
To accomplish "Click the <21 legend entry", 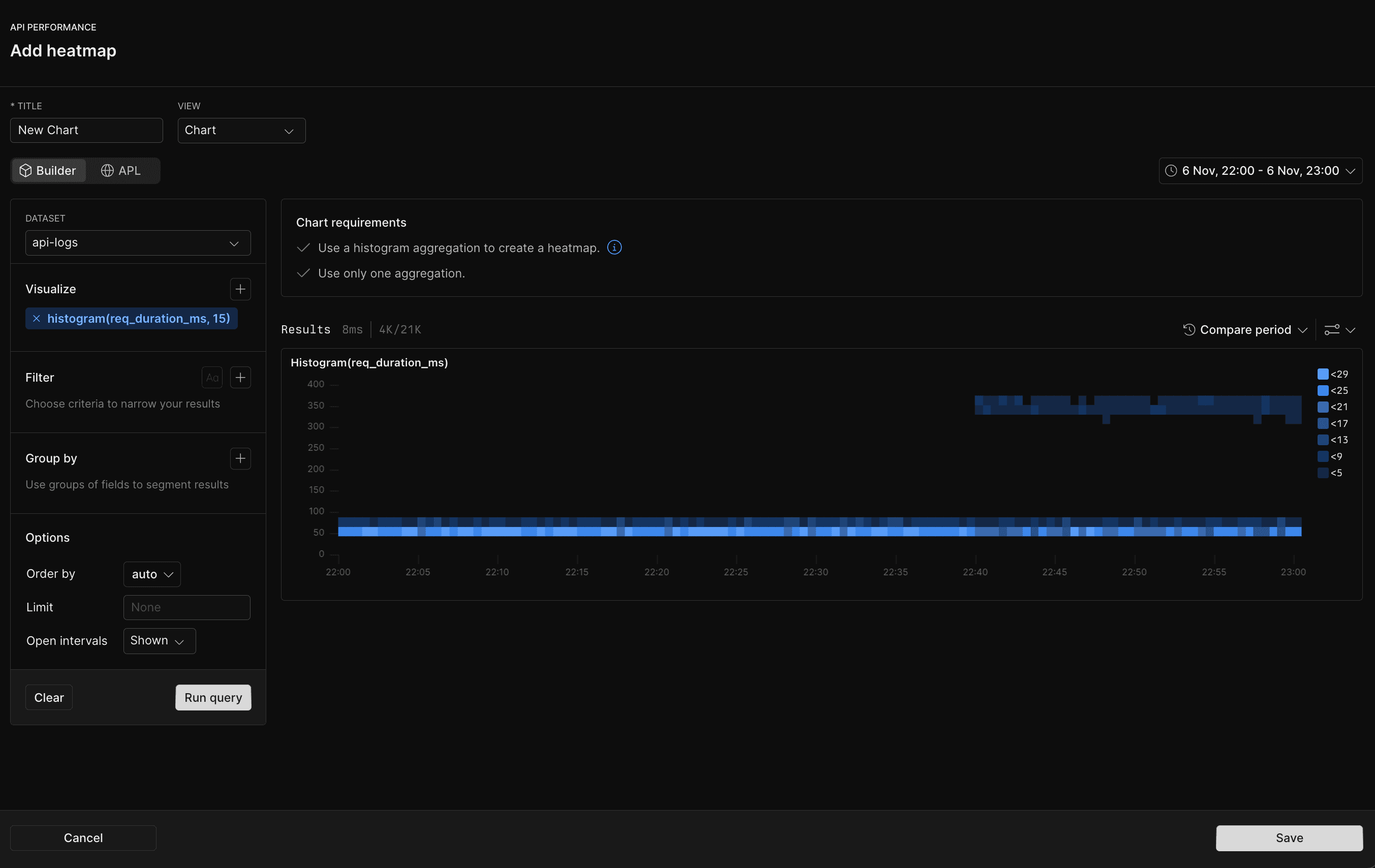I will pyautogui.click(x=1333, y=407).
